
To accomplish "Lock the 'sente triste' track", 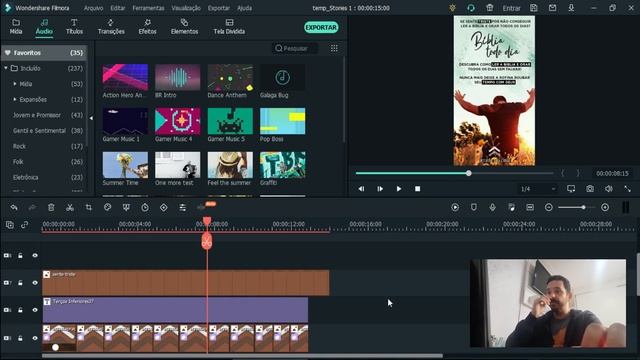I will tap(20, 282).
